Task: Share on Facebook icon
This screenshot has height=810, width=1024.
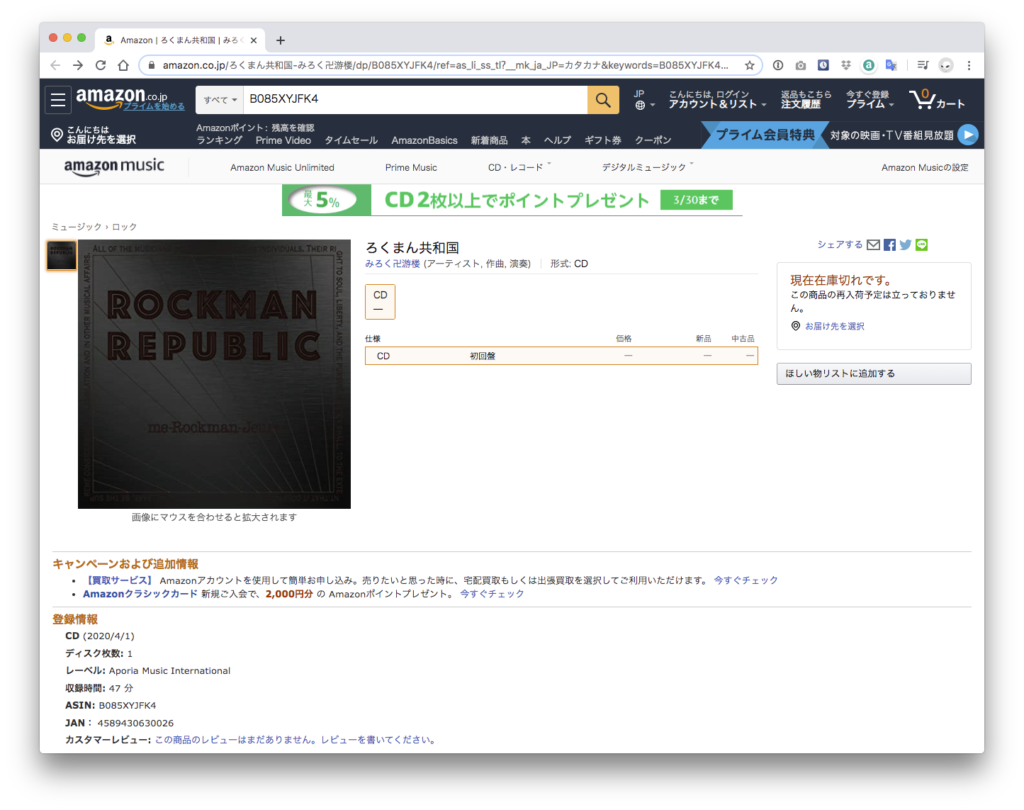Action: [x=889, y=245]
